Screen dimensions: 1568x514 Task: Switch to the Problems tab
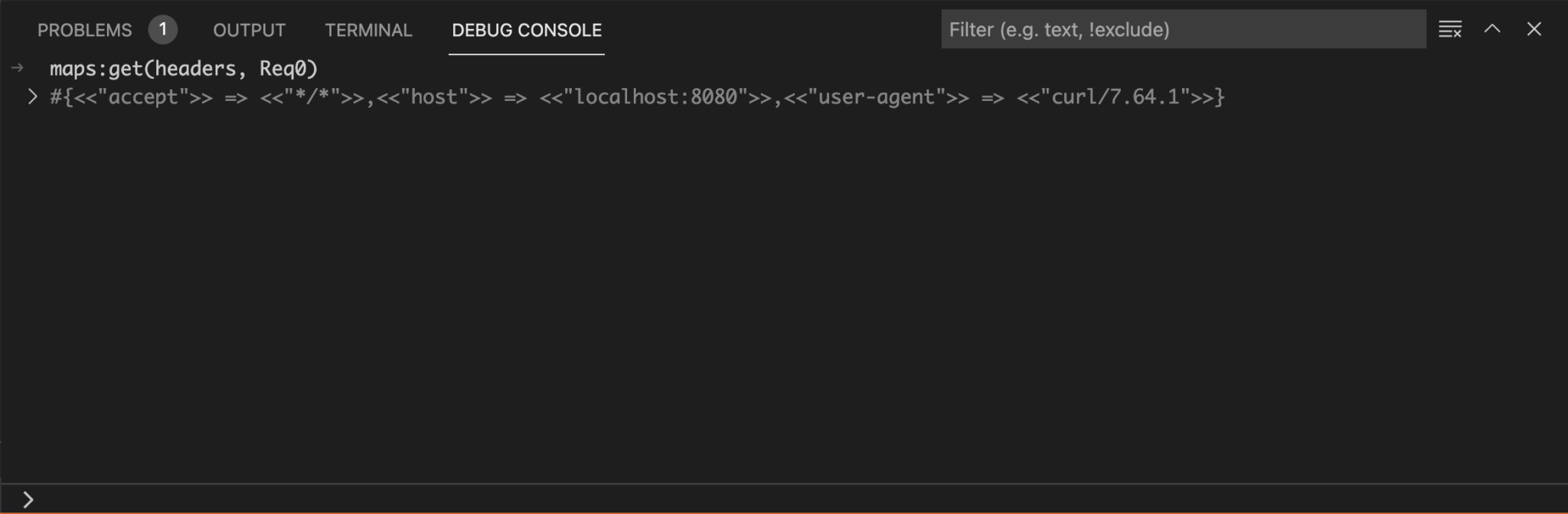[84, 30]
